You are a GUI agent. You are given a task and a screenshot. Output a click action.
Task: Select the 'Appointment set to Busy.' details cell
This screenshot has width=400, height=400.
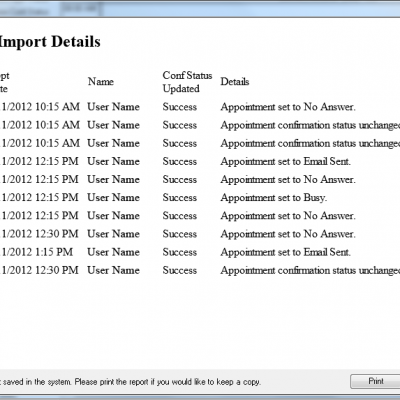274,198
